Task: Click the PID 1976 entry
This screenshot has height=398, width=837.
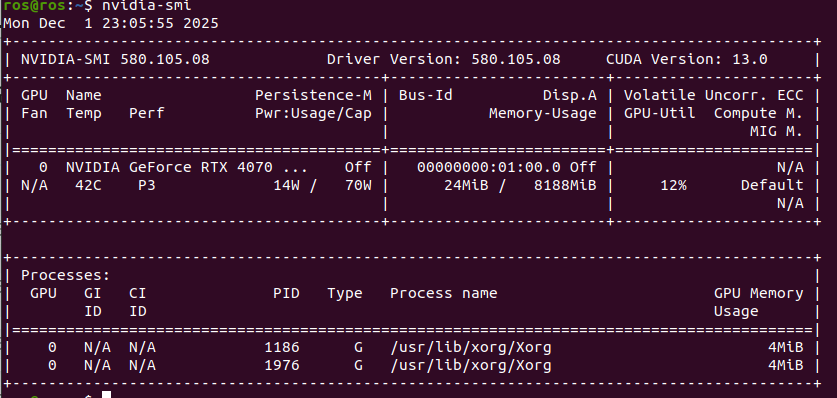Action: pos(282,366)
